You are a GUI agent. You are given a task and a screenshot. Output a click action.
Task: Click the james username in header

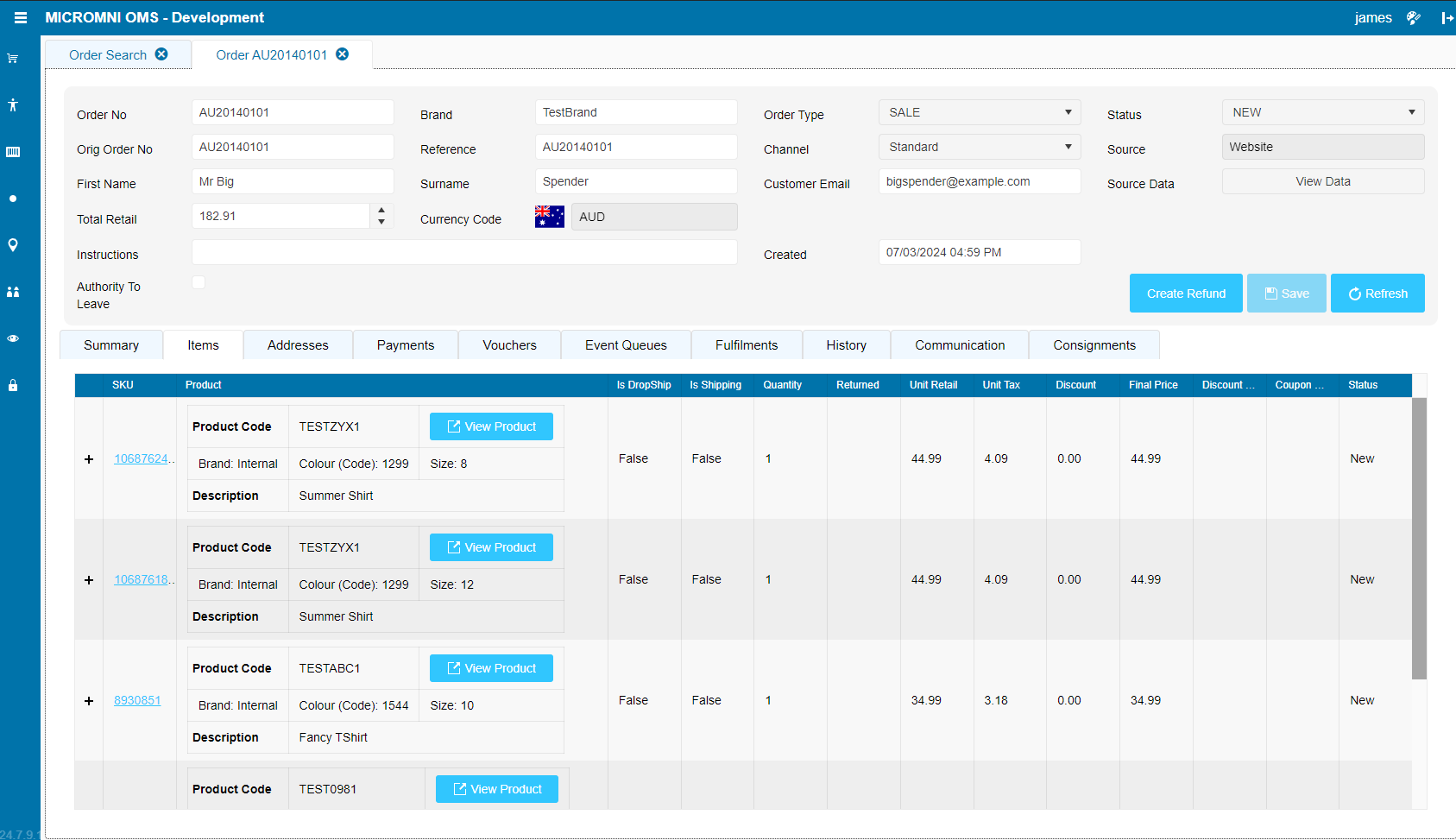(1373, 17)
